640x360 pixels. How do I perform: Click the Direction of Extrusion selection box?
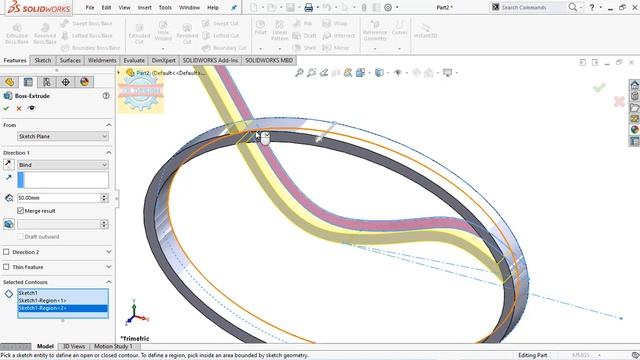point(63,180)
